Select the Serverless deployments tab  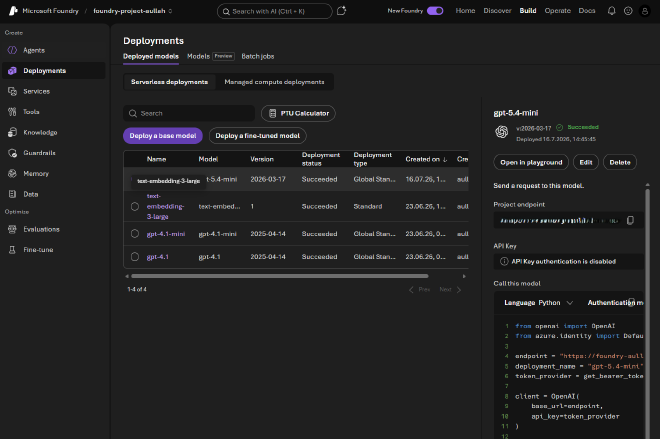click(x=169, y=82)
